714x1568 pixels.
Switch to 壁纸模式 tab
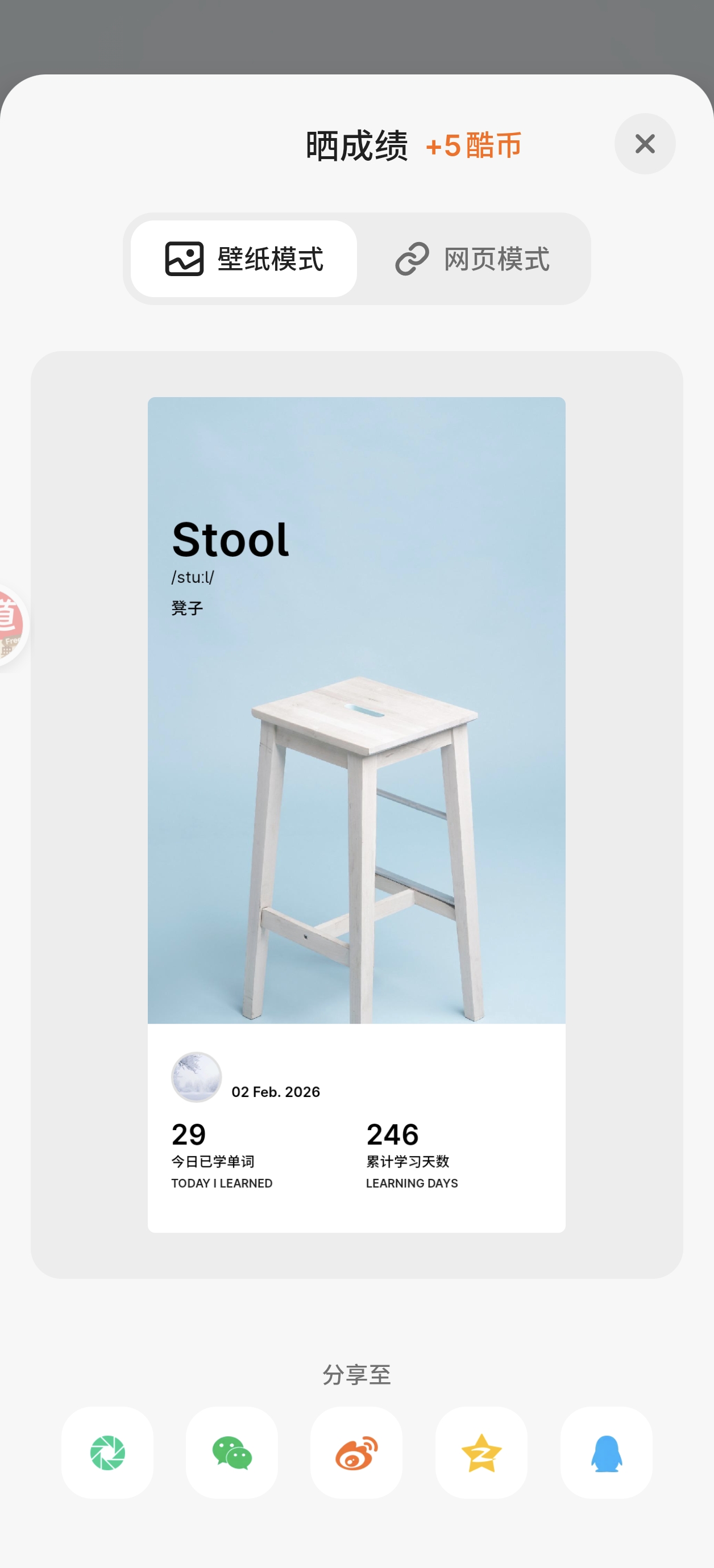244,258
